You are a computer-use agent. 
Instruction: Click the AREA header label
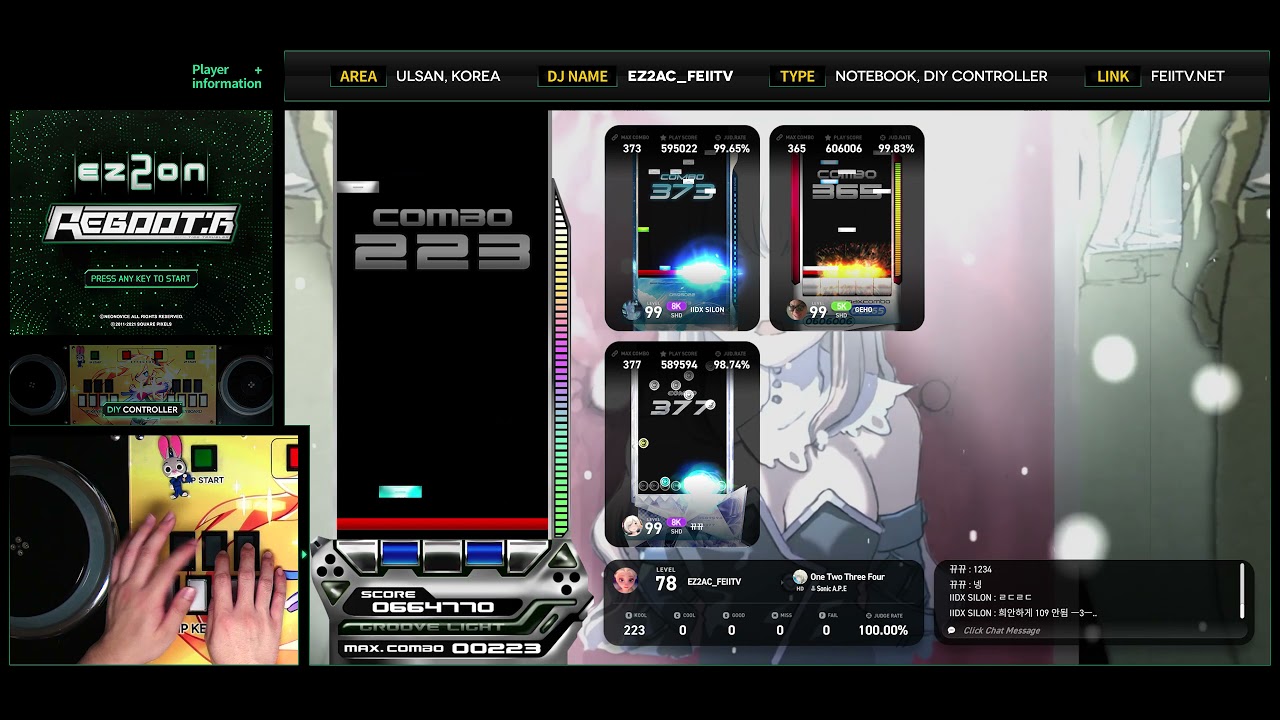(358, 76)
